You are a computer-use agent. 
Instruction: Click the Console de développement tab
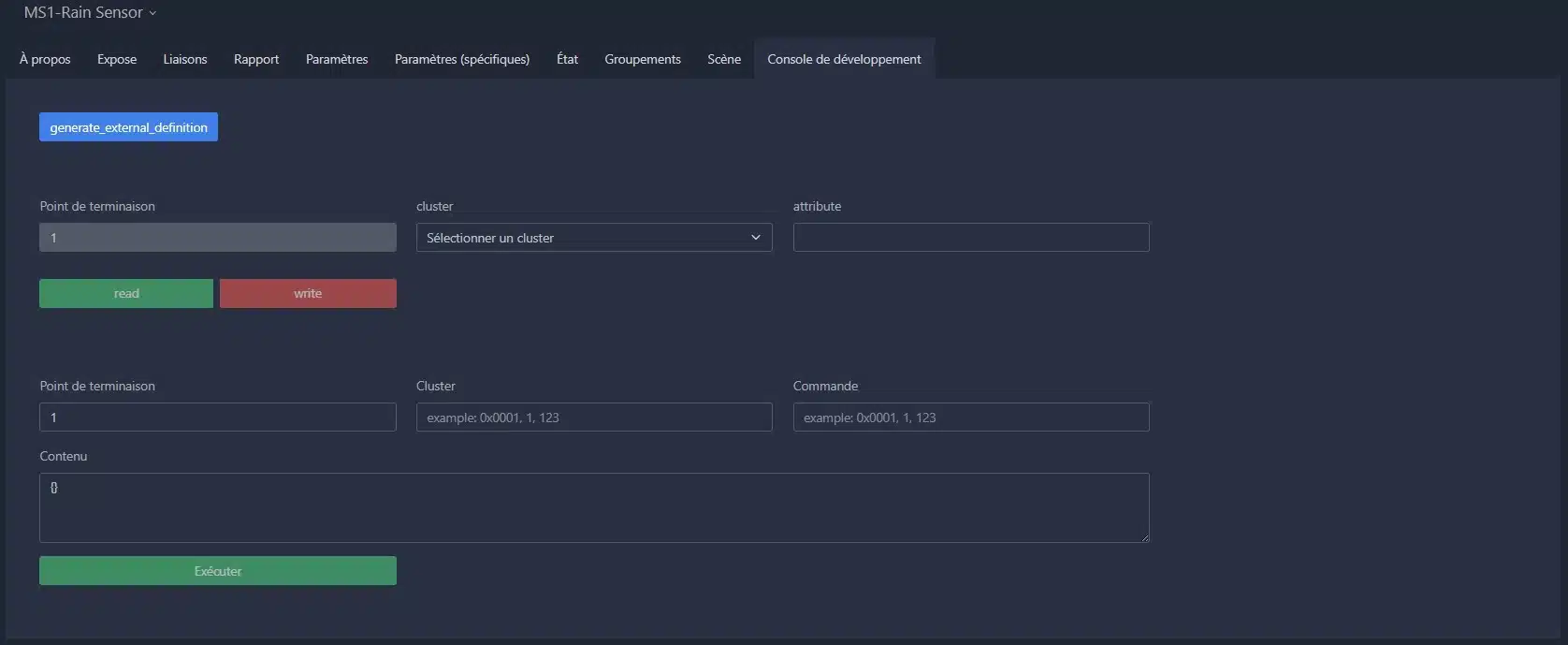point(844,59)
